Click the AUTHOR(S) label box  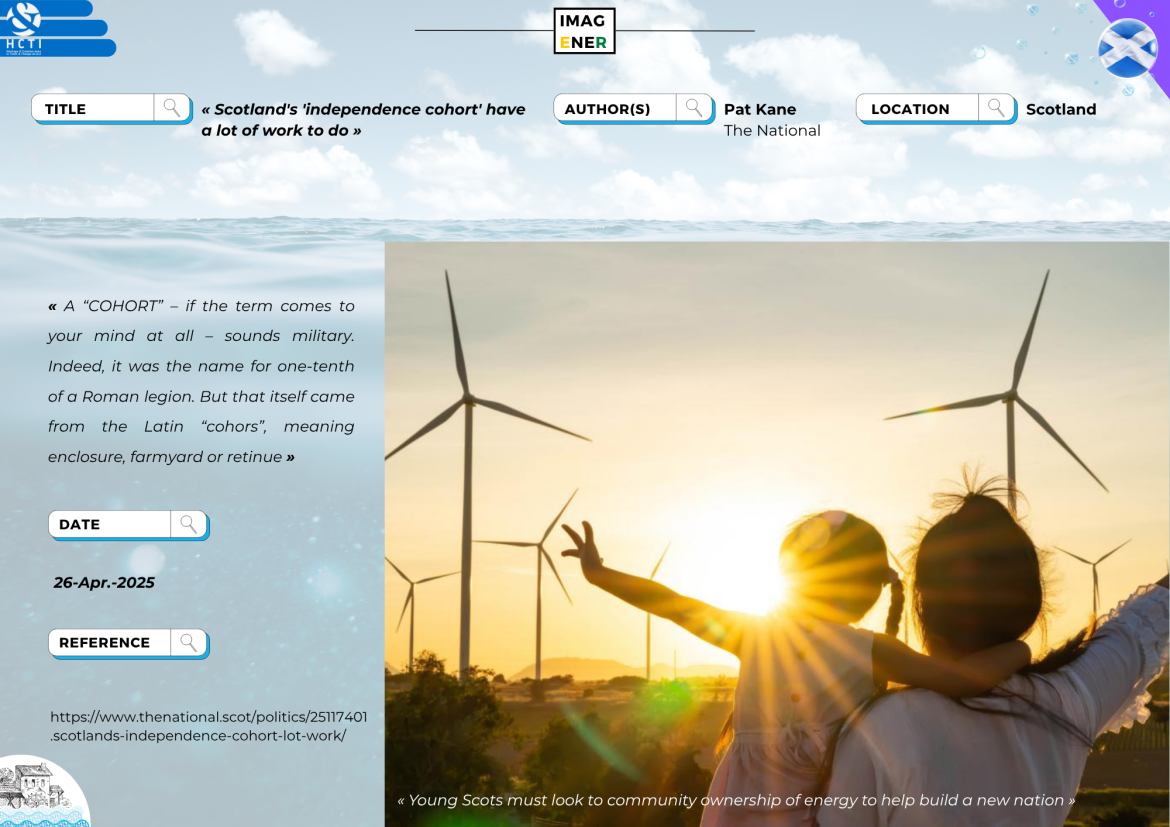pyautogui.click(x=634, y=108)
